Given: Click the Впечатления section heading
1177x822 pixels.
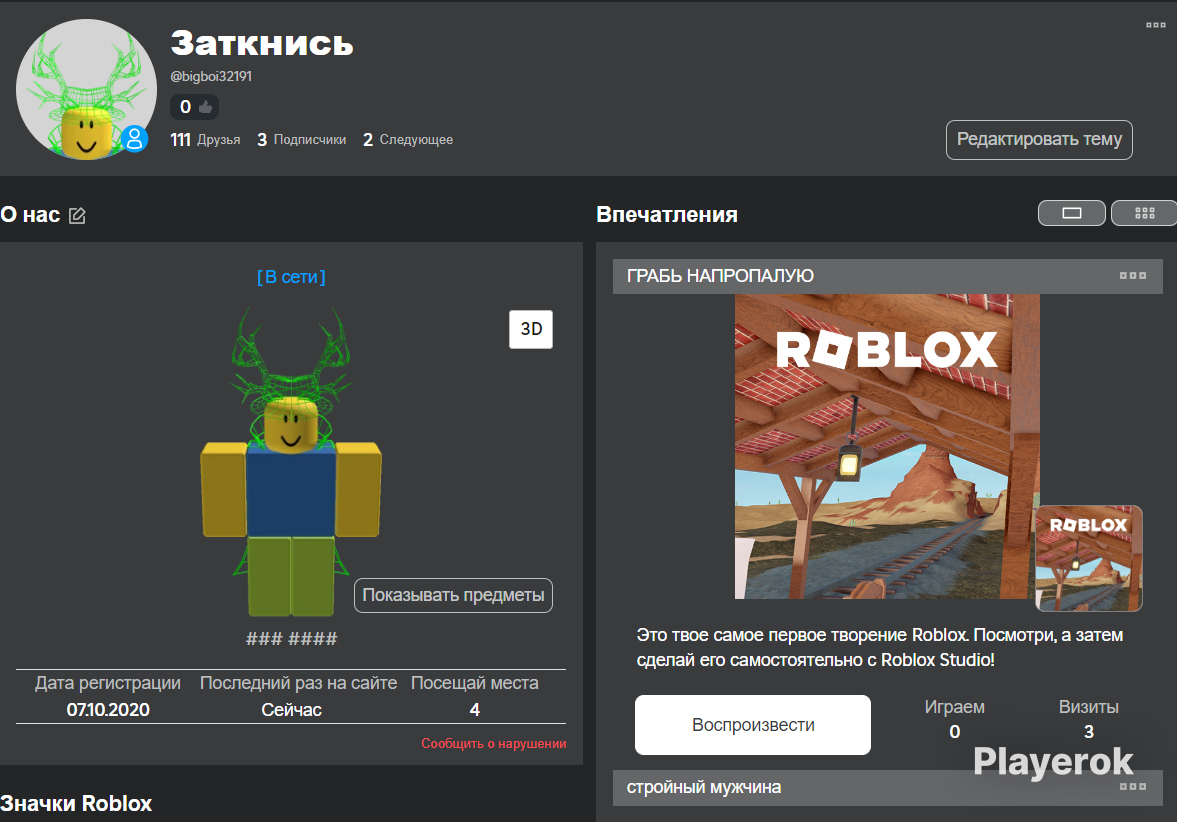Looking at the screenshot, I should pyautogui.click(x=667, y=215).
